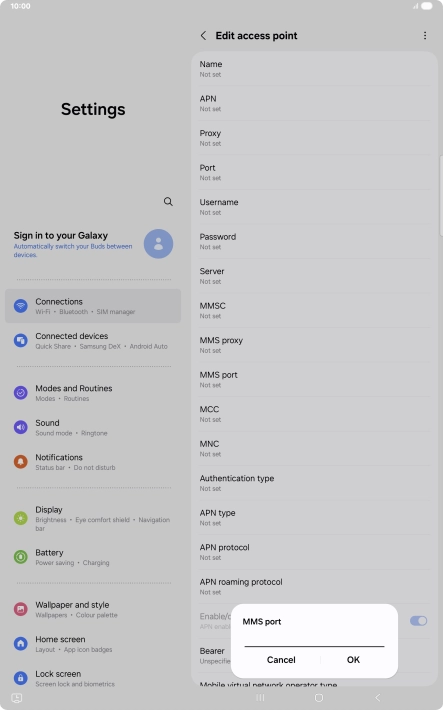Toggle the Enable APN switch
The width and height of the screenshot is (443, 710).
[x=418, y=621]
